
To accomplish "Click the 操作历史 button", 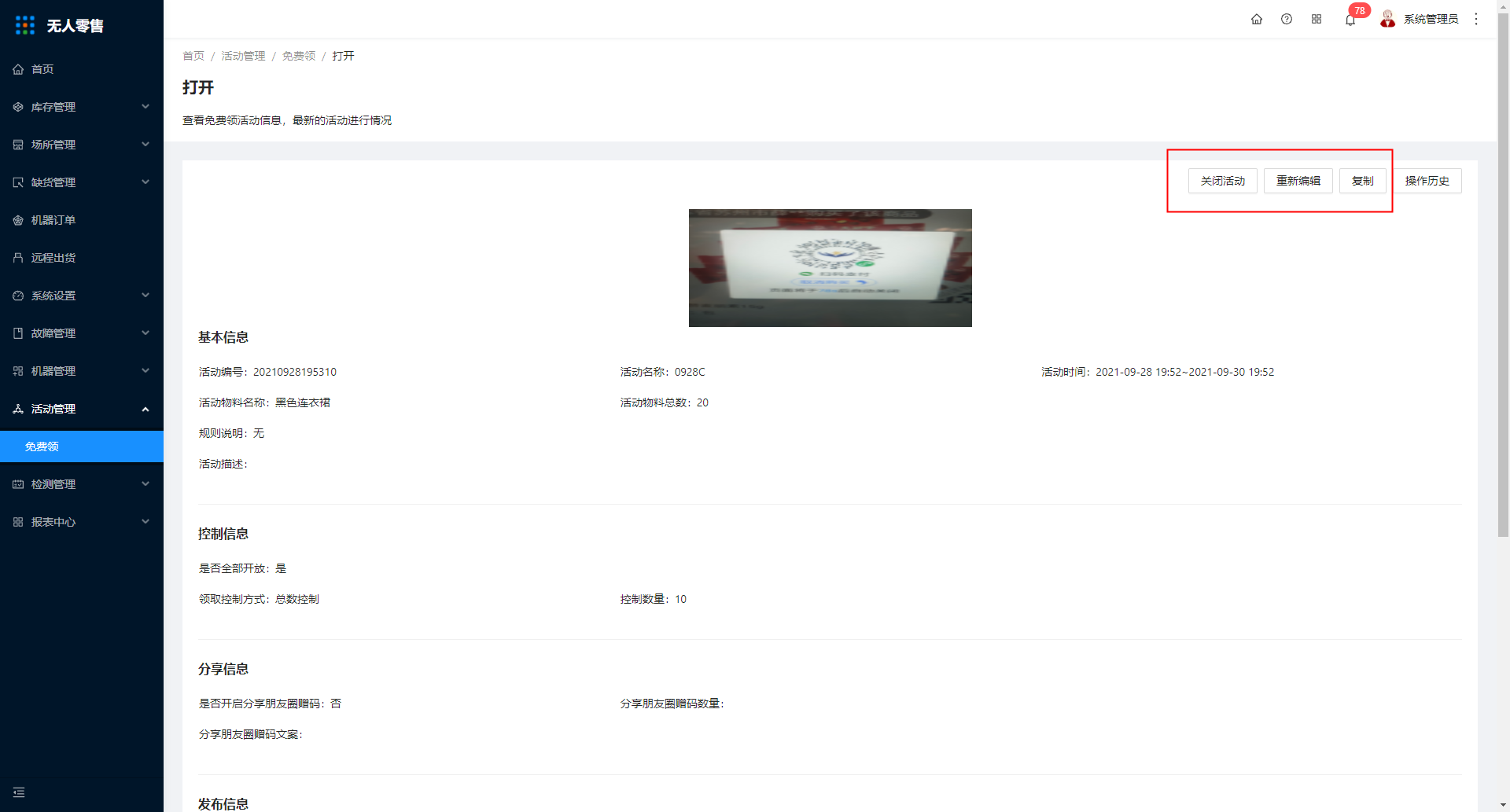I will (x=1427, y=181).
